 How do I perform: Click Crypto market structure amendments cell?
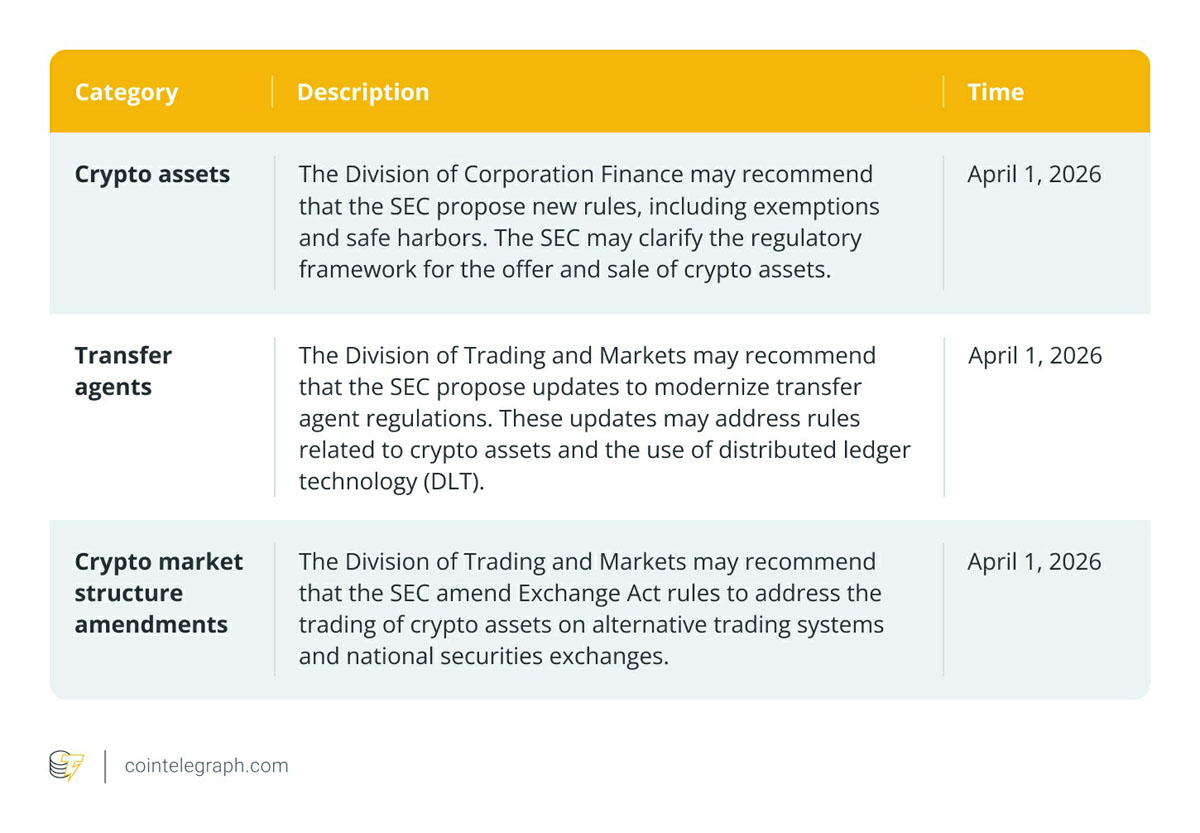click(x=159, y=593)
